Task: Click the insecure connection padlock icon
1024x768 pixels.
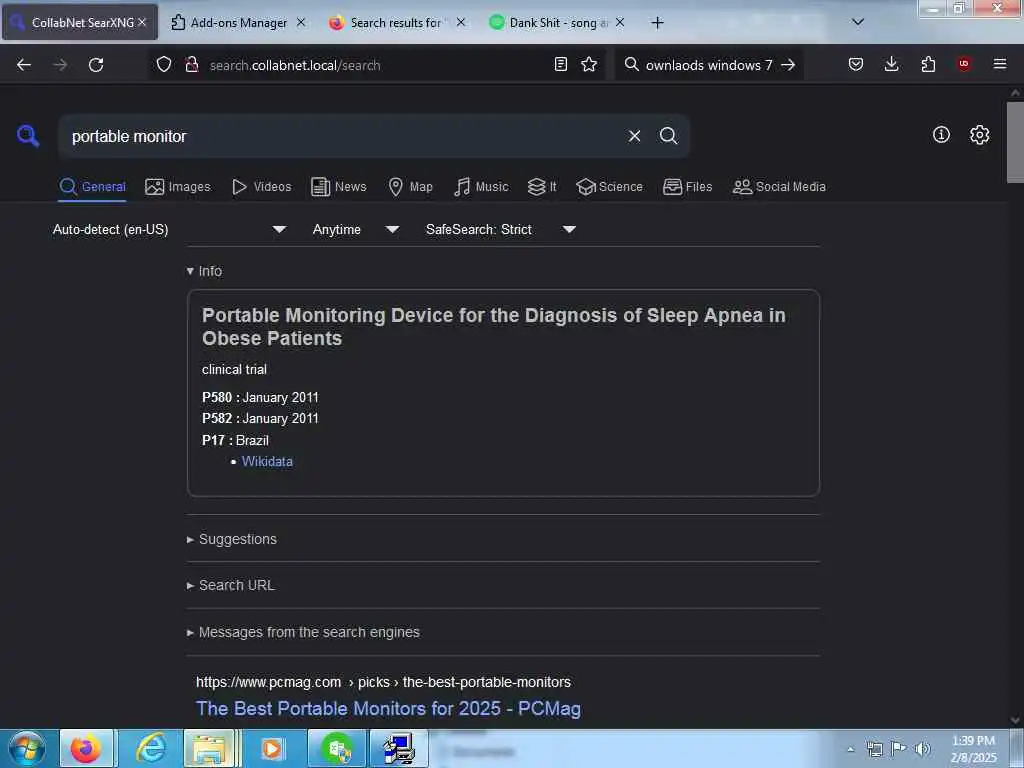Action: [191, 65]
